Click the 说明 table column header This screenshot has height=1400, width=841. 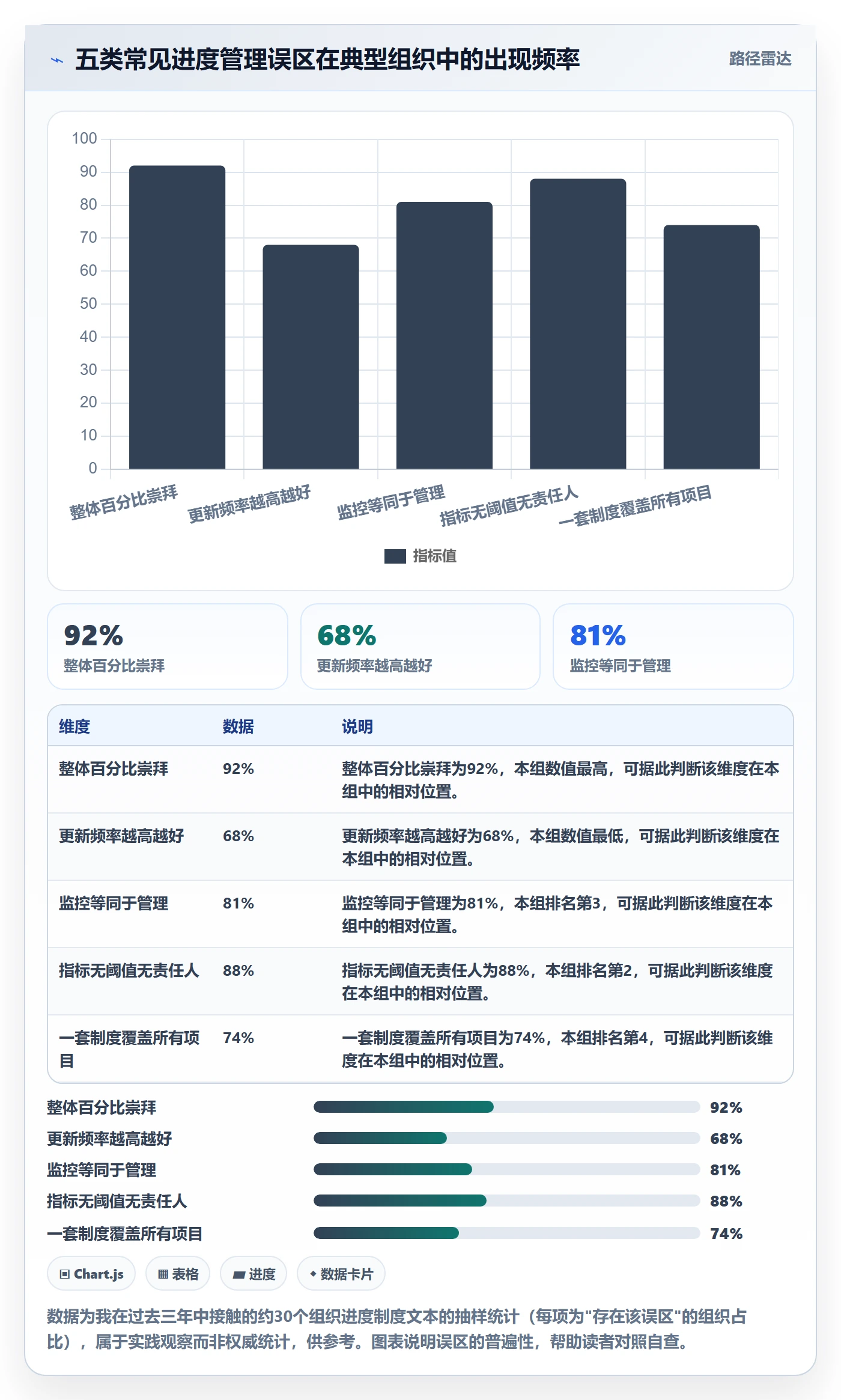(357, 726)
